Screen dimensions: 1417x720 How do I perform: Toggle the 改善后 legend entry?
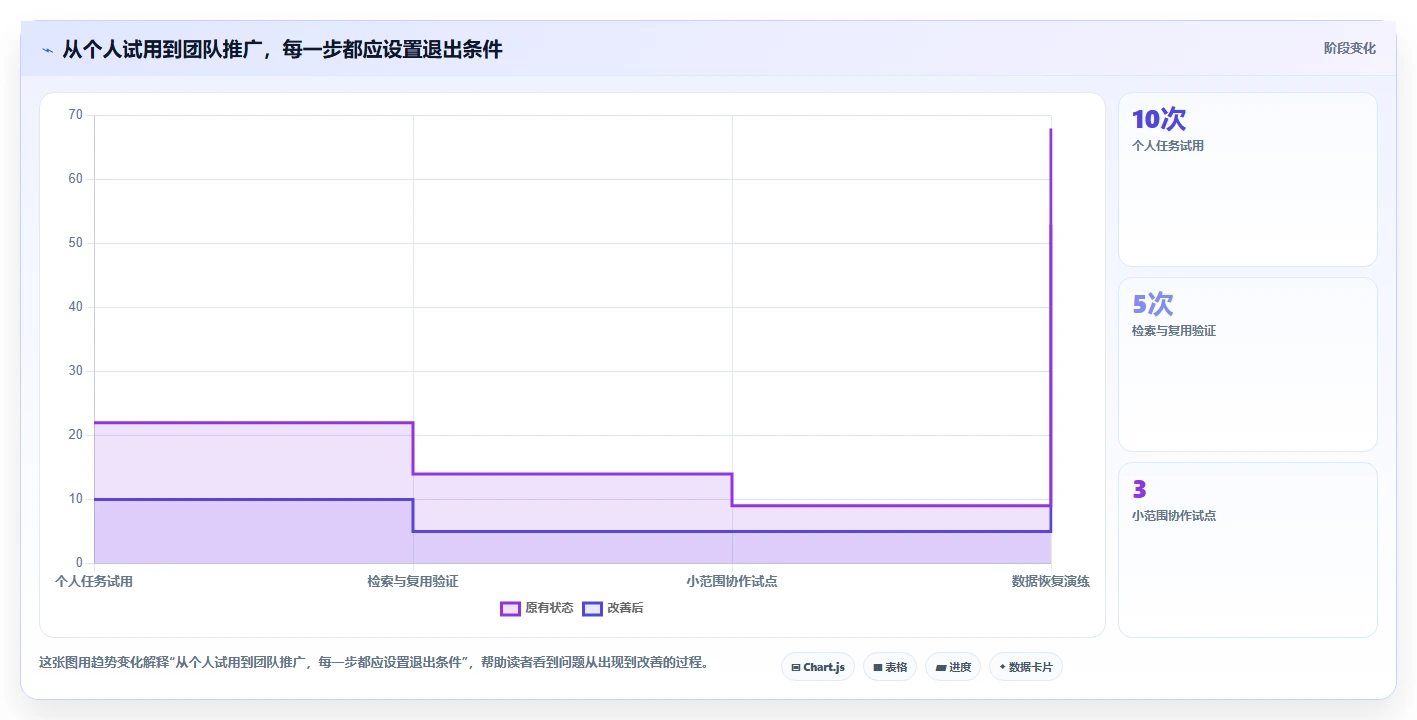coord(613,608)
